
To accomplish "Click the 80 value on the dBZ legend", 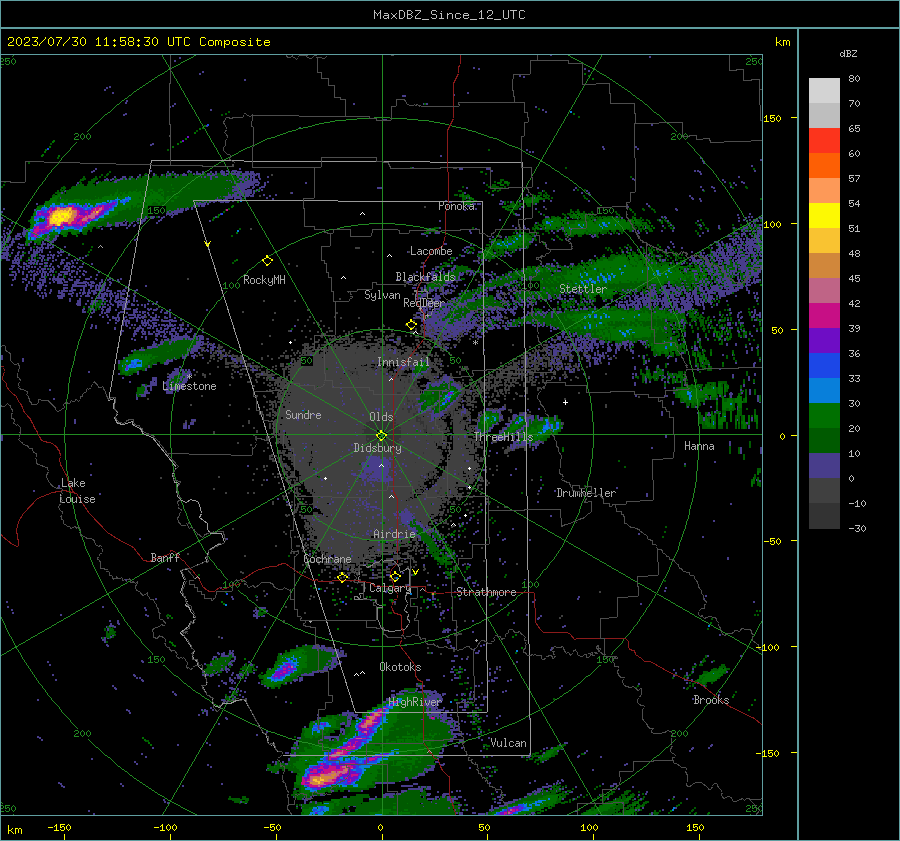I will click(854, 79).
